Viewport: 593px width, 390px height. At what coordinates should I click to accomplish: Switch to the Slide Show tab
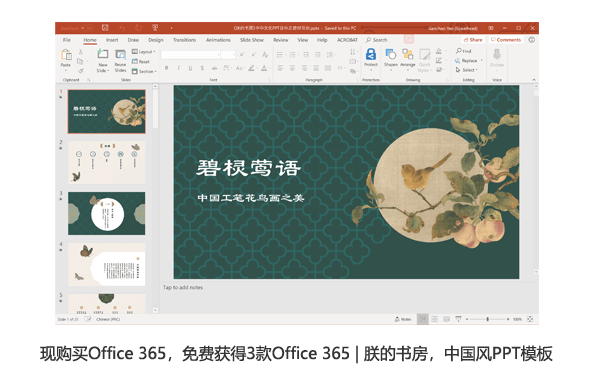[251, 40]
